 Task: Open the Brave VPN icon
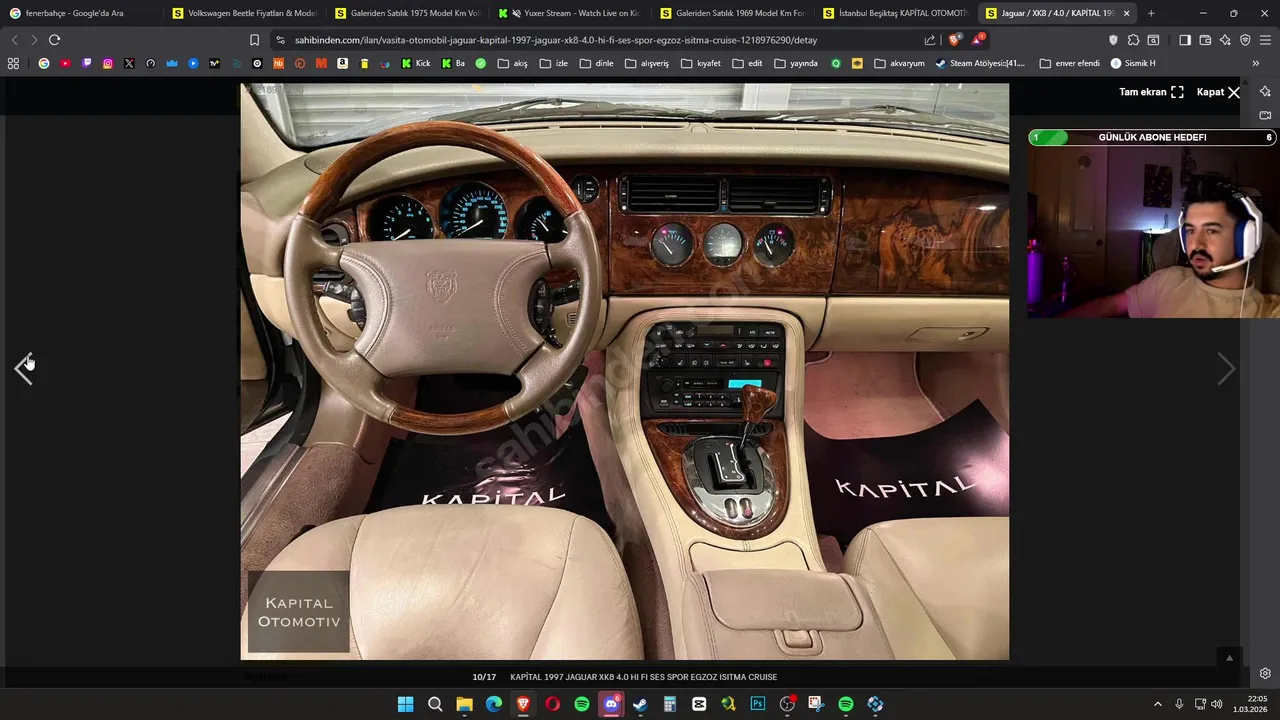(1245, 40)
